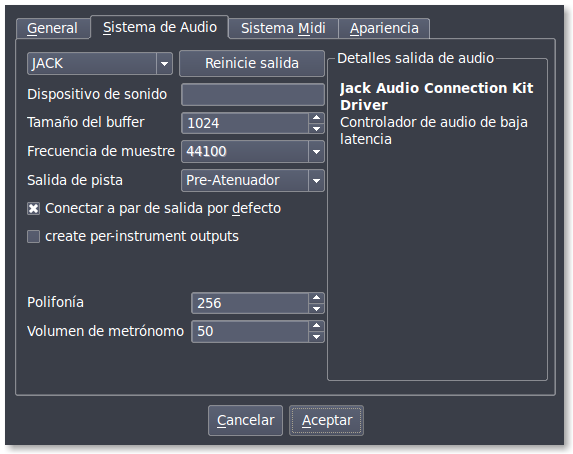Image resolution: width=573 pixels, height=454 pixels.
Task: Select the Sistema de Audio tab
Action: click(x=160, y=27)
